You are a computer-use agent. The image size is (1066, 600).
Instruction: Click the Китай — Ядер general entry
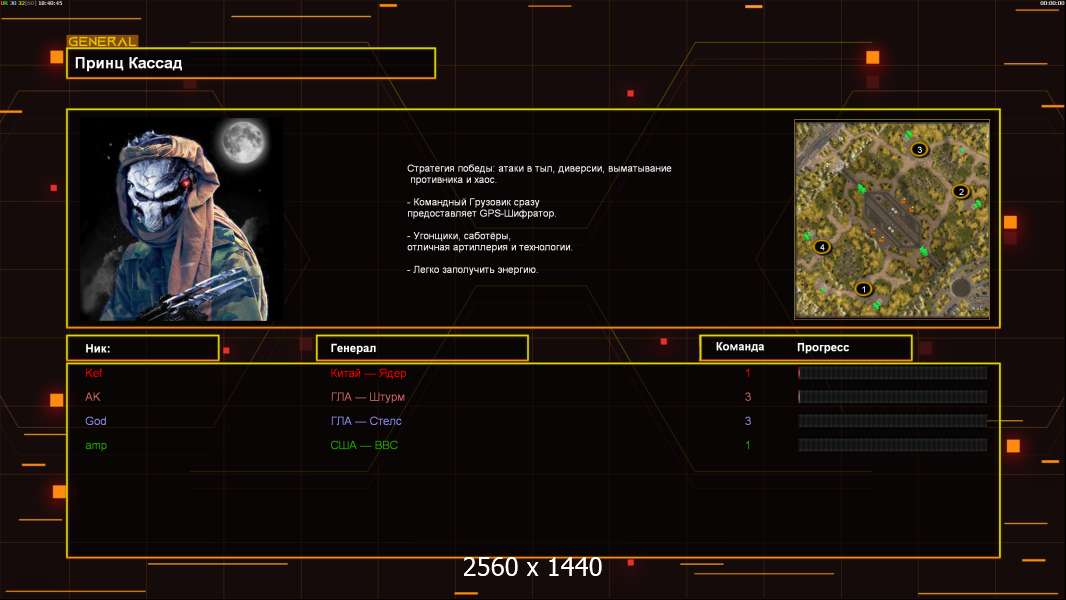pos(368,373)
